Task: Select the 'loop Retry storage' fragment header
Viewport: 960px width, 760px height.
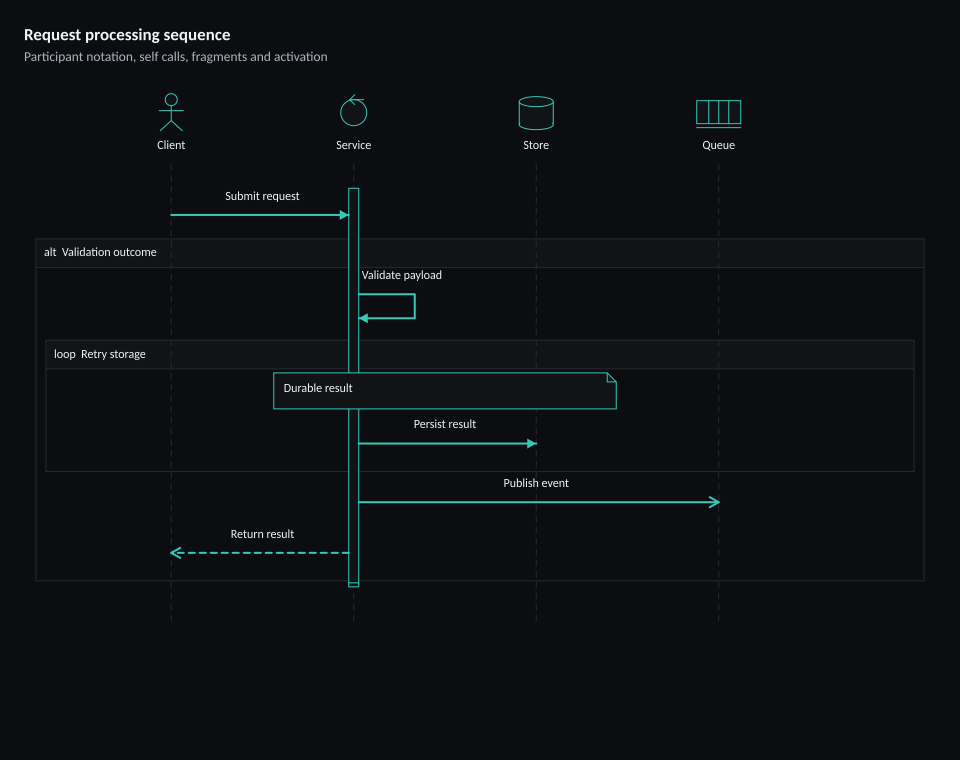Action: [x=480, y=355]
